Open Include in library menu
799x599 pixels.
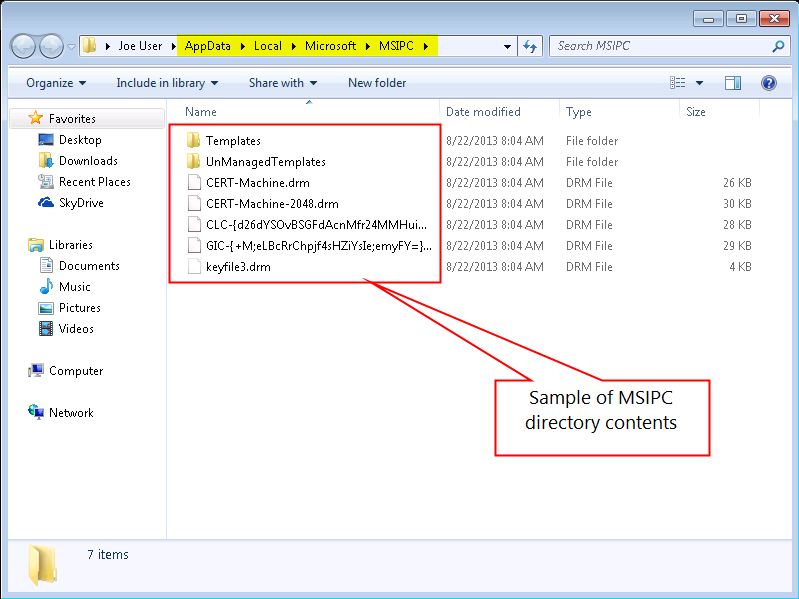[167, 83]
